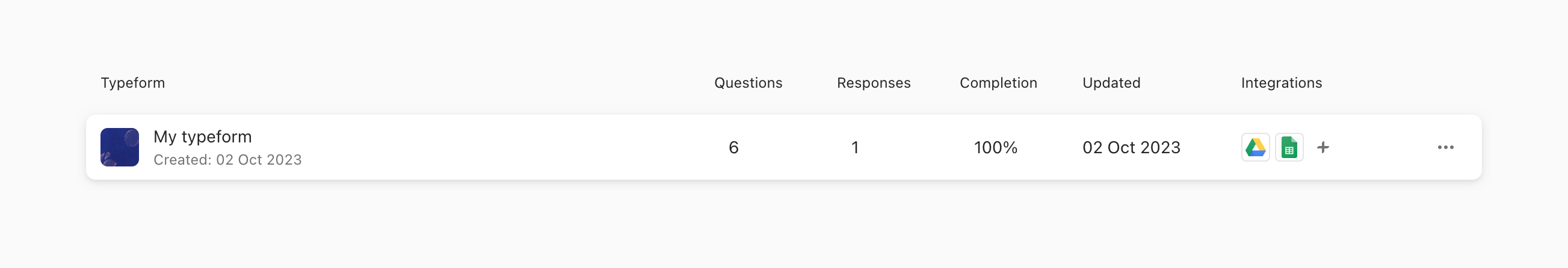This screenshot has height=268, width=1568.
Task: Open the three-dot more options menu
Action: coord(1445,147)
